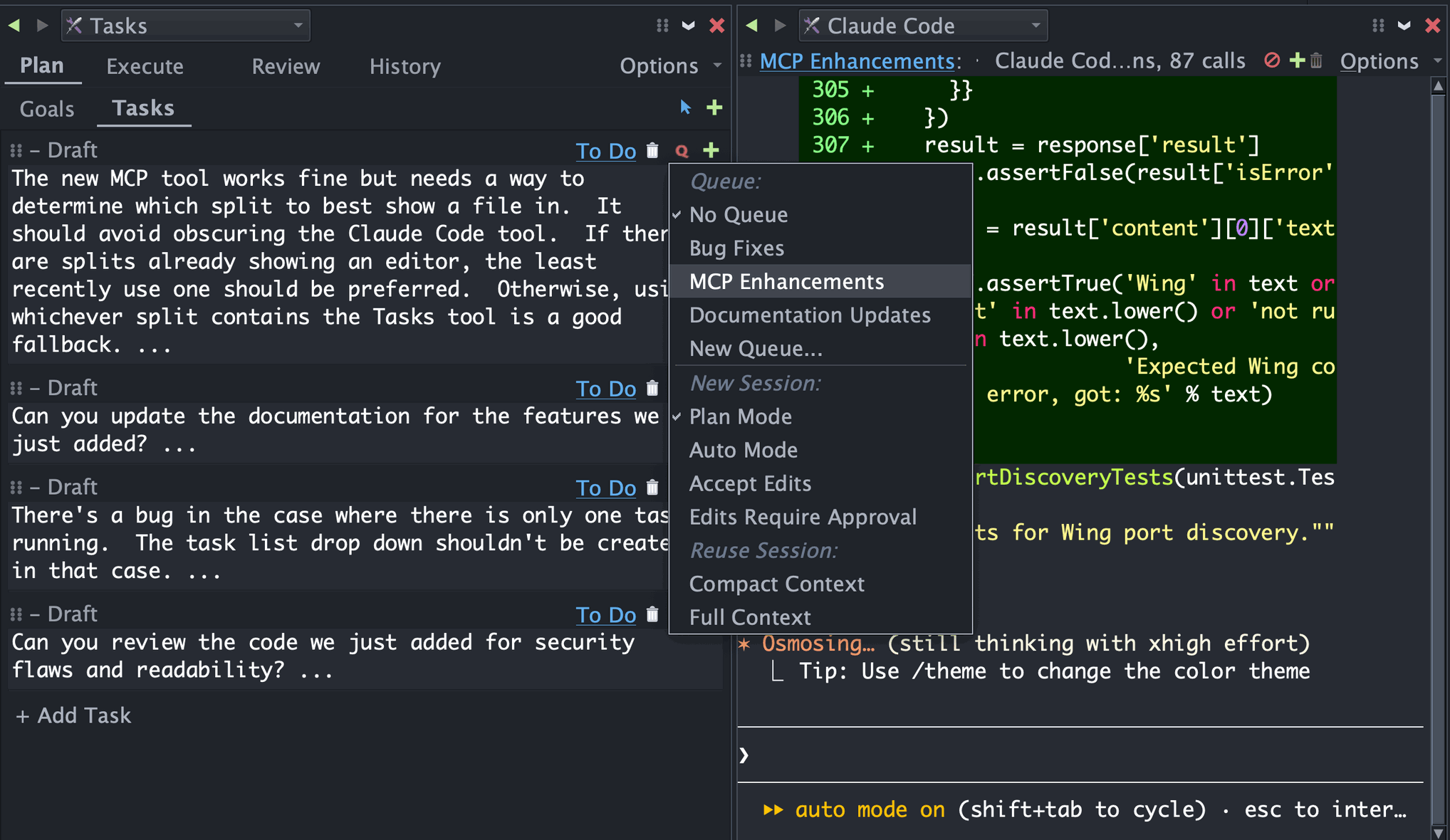The image size is (1450, 840).
Task: Select New Queue... menu entry
Action: click(x=820, y=348)
